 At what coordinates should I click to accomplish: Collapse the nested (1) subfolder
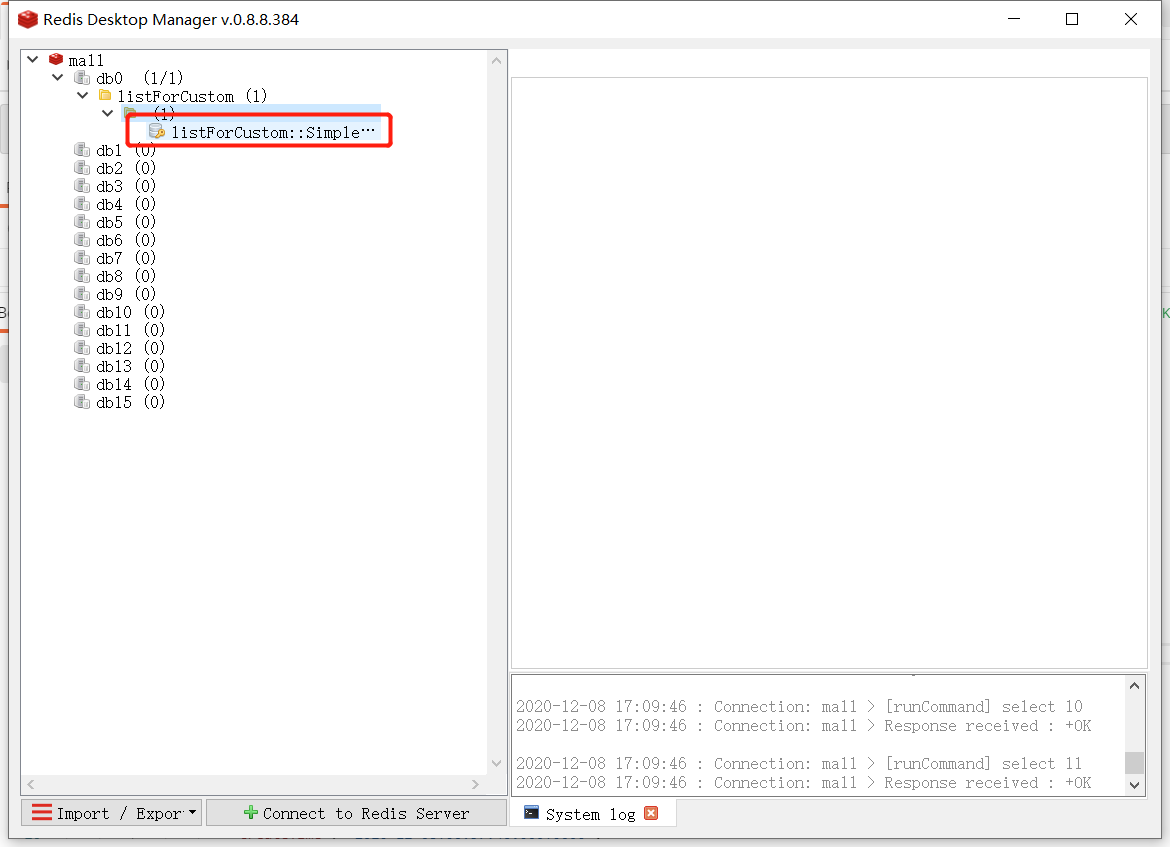pyautogui.click(x=107, y=113)
